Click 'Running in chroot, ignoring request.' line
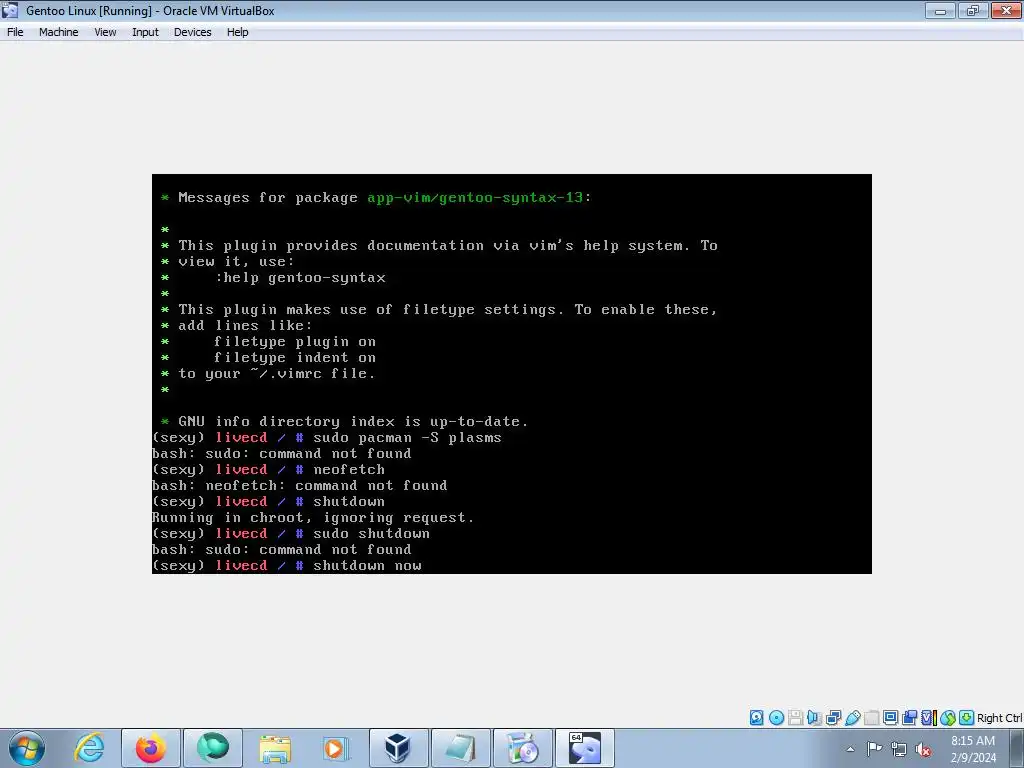 point(313,518)
